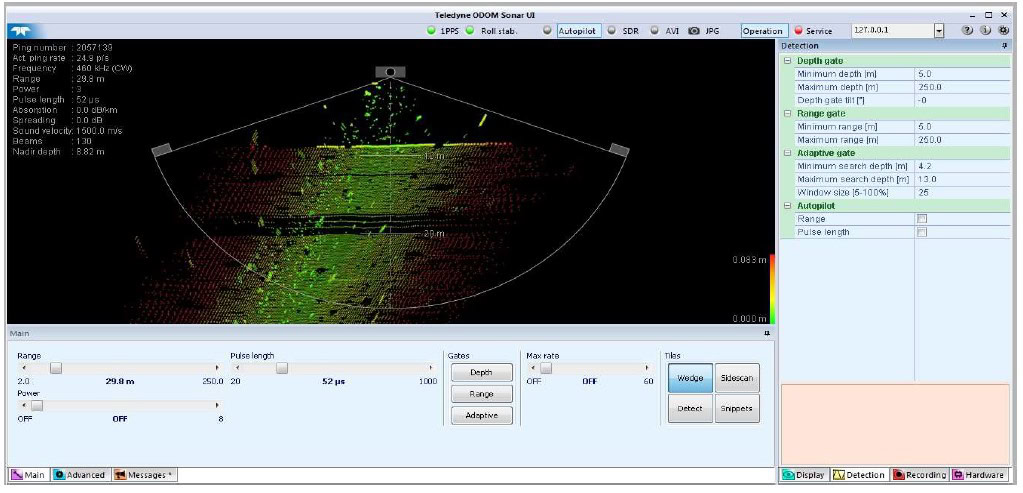Click the AVI recording indicator light
Viewport: 1023px width, 493px height.
coord(654,31)
